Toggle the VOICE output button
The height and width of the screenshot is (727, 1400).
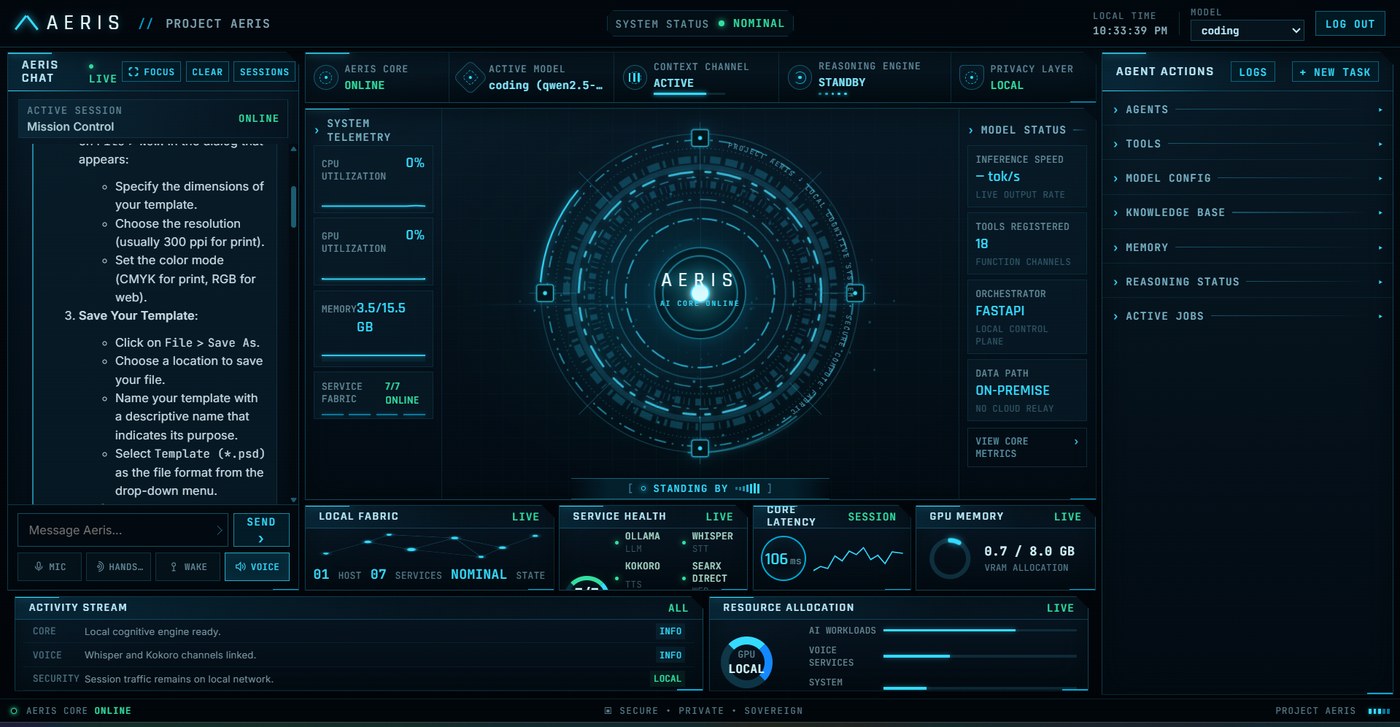(x=257, y=567)
